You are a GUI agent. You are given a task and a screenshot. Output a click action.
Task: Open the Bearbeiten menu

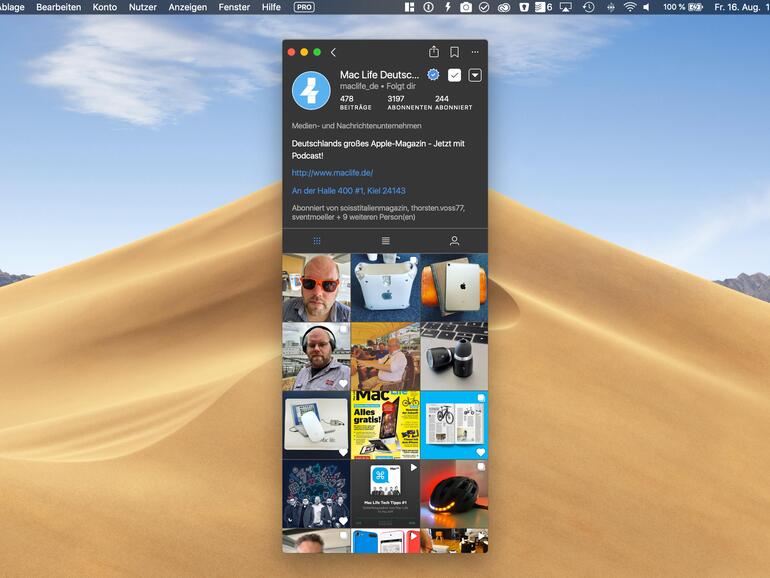(58, 7)
